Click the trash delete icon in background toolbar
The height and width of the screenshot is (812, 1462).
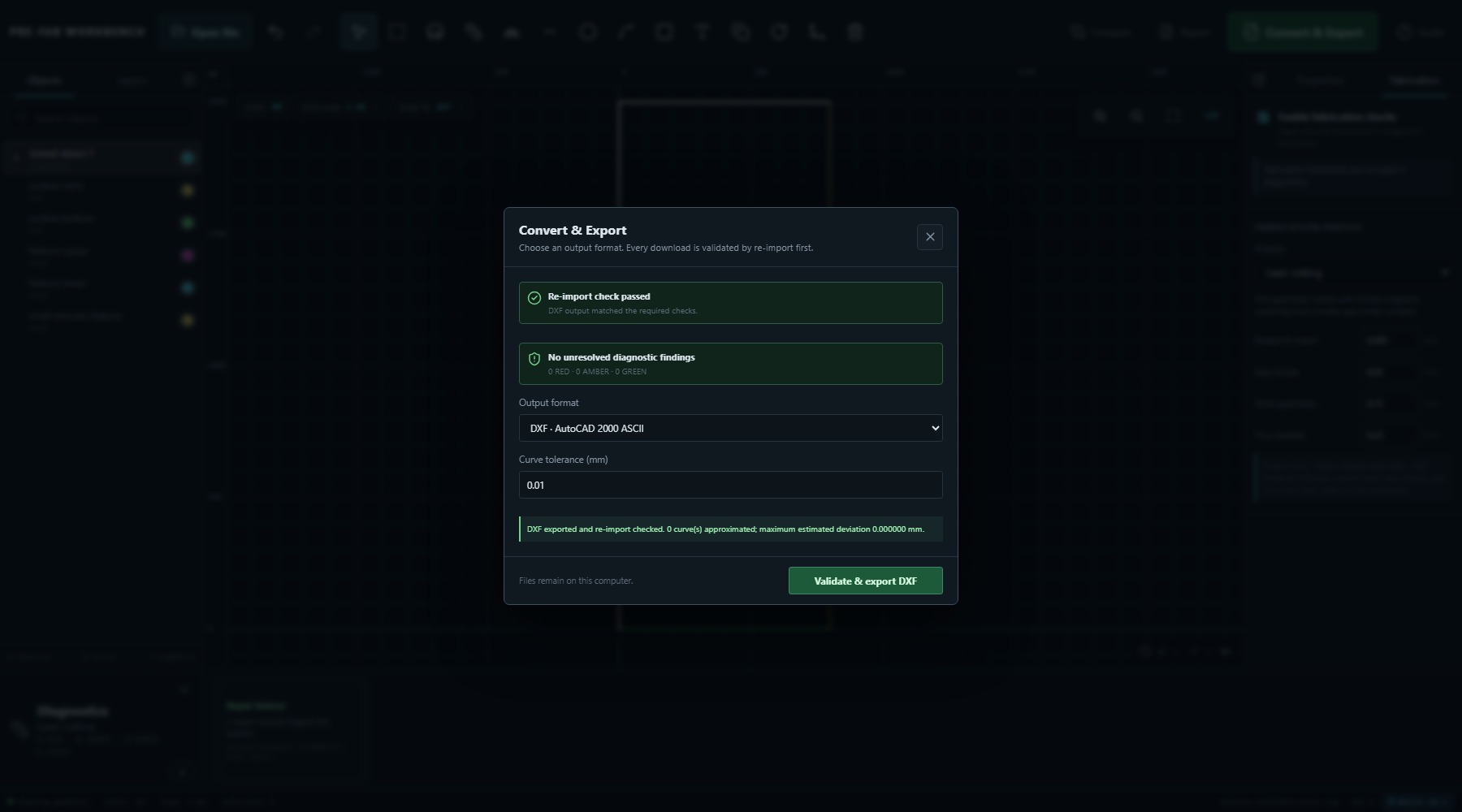coord(855,32)
